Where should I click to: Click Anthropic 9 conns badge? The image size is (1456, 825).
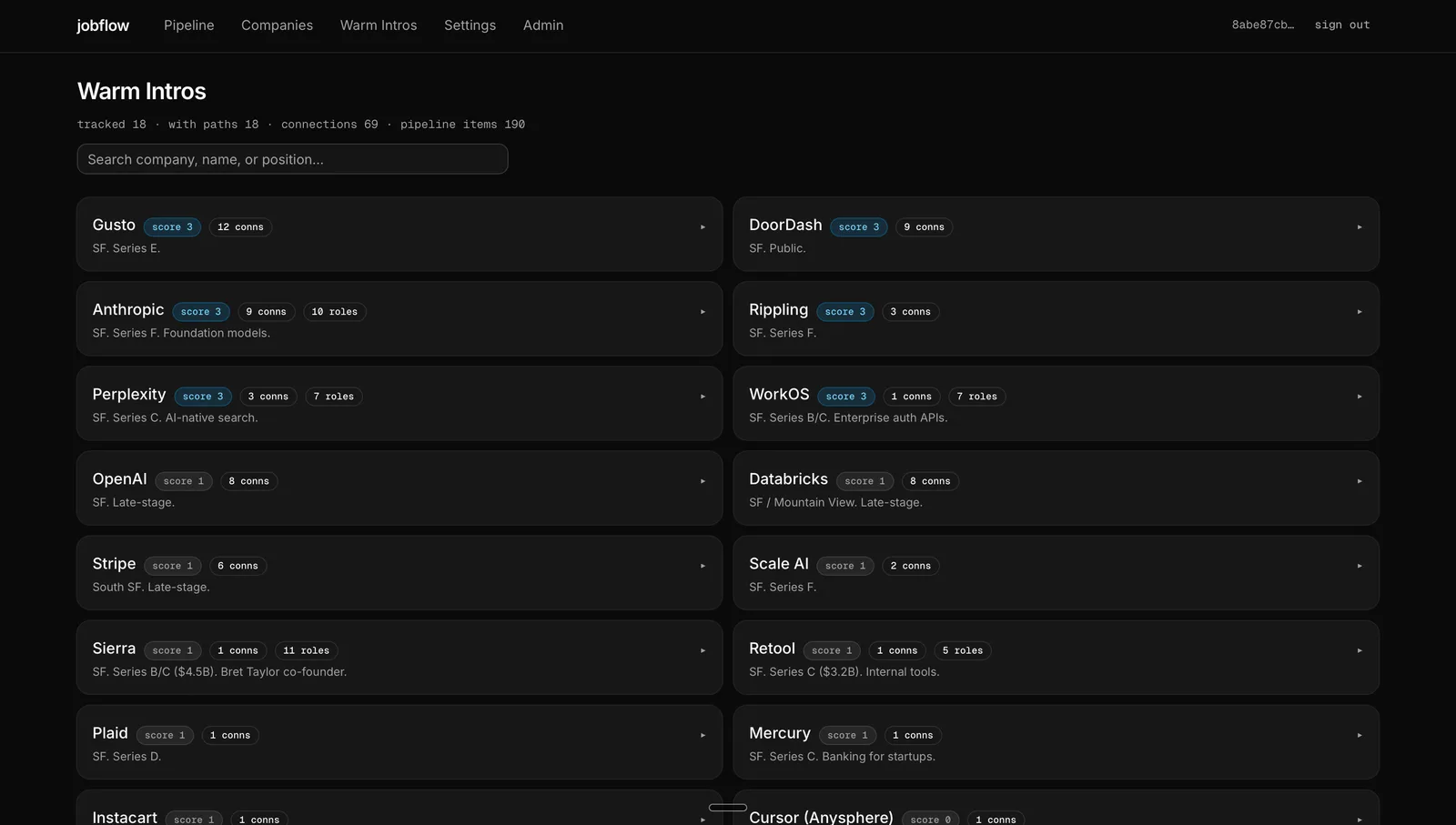266,312
